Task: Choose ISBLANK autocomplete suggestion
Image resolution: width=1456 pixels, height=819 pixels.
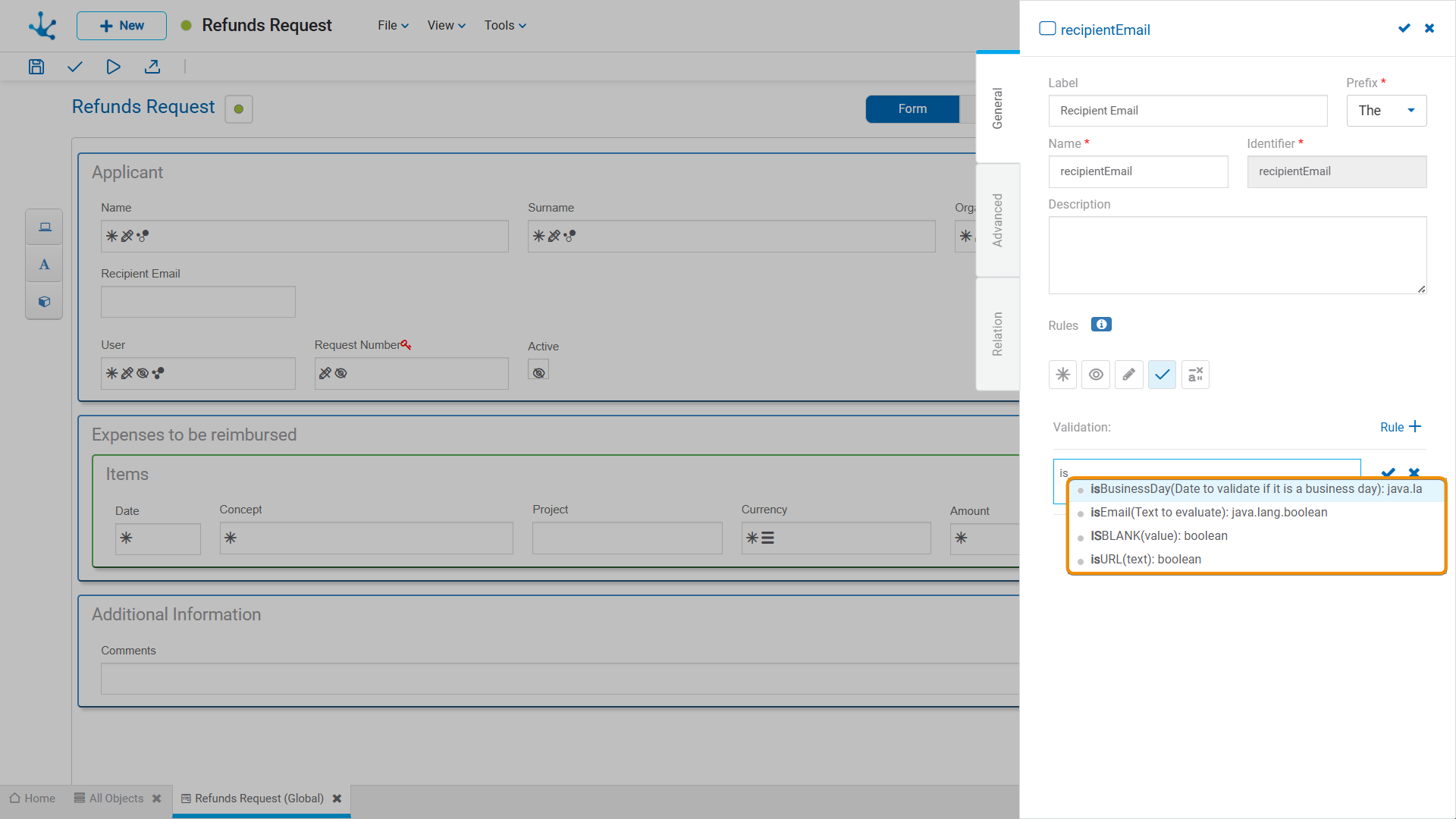Action: pos(1256,536)
